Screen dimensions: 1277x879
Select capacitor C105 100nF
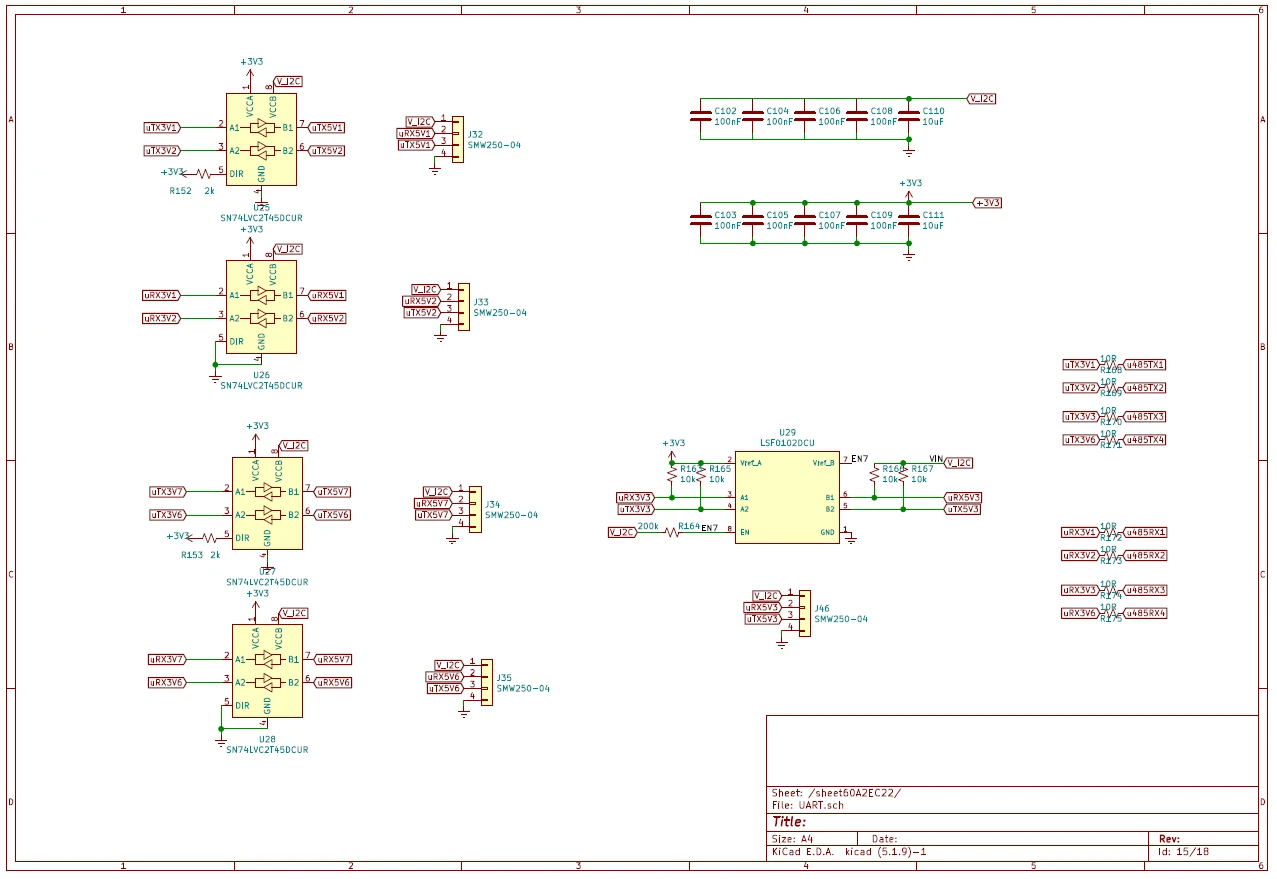752,220
